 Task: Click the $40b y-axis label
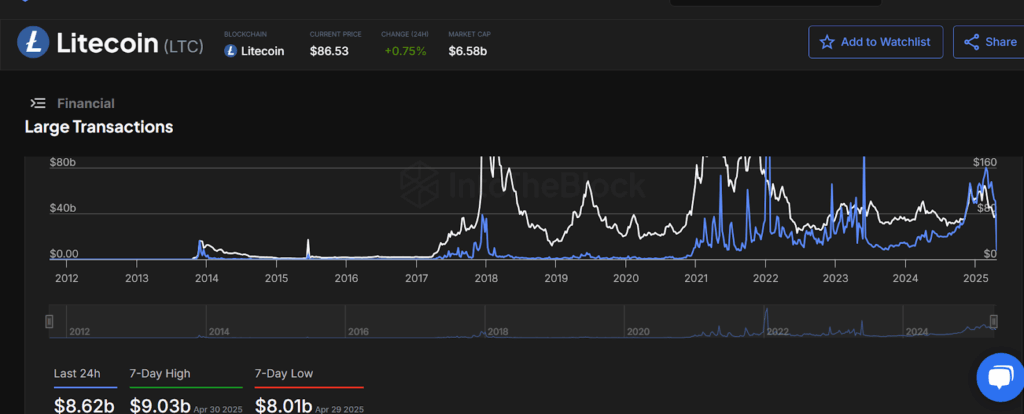tap(63, 208)
